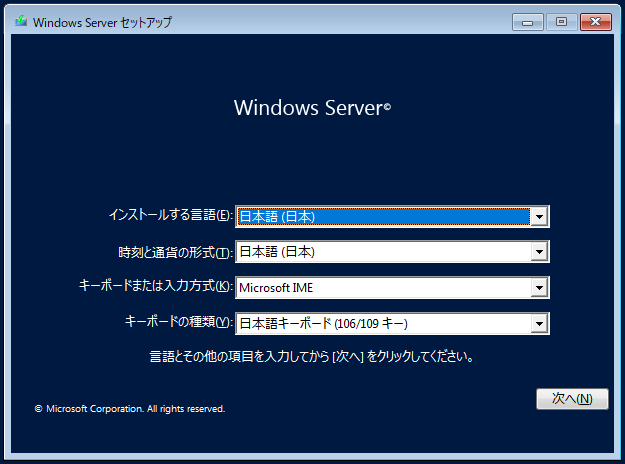Click the Windows Server heading text
Image resolution: width=625 pixels, height=464 pixels.
[x=312, y=108]
